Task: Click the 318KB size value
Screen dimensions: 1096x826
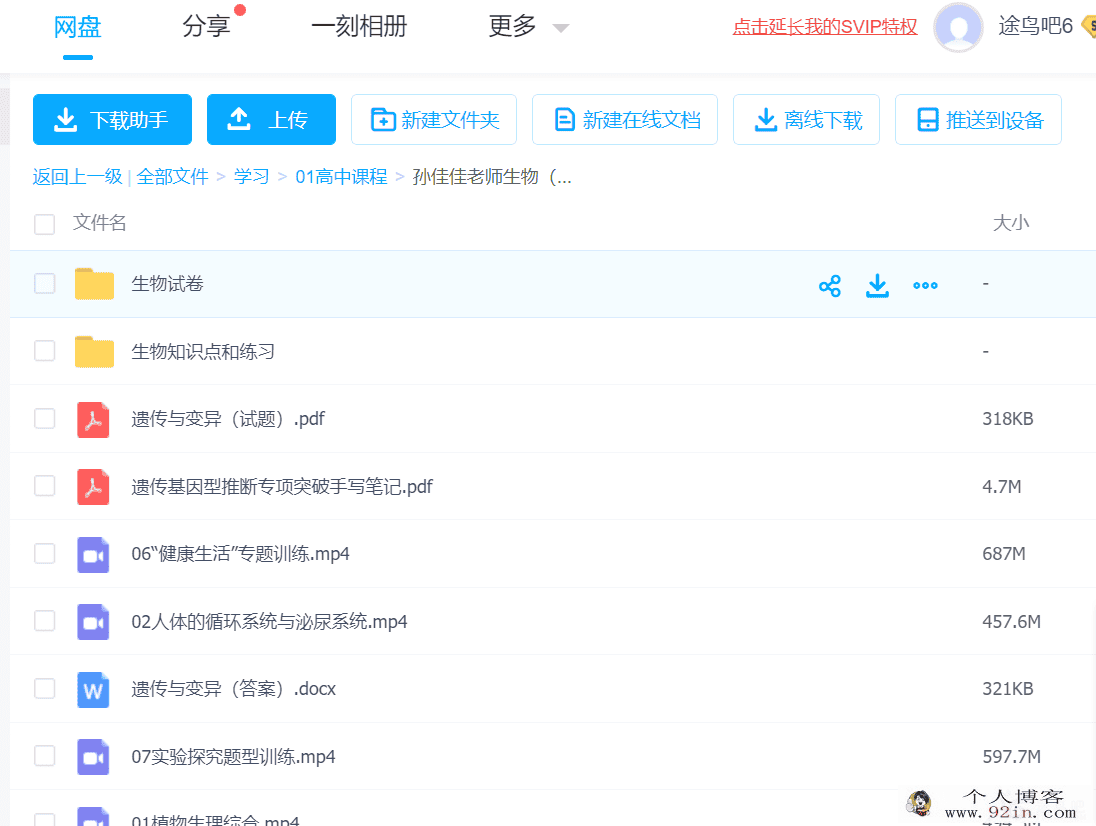Action: click(1007, 419)
